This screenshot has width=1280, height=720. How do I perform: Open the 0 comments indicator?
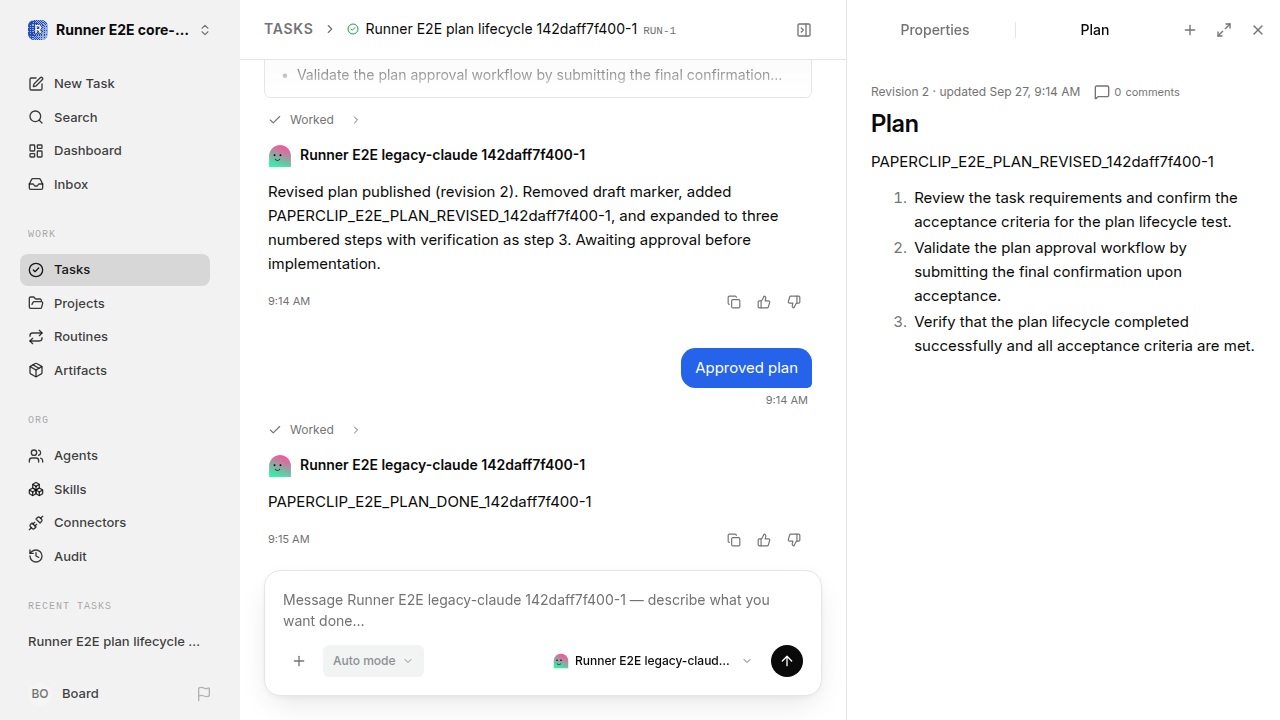point(1137,92)
